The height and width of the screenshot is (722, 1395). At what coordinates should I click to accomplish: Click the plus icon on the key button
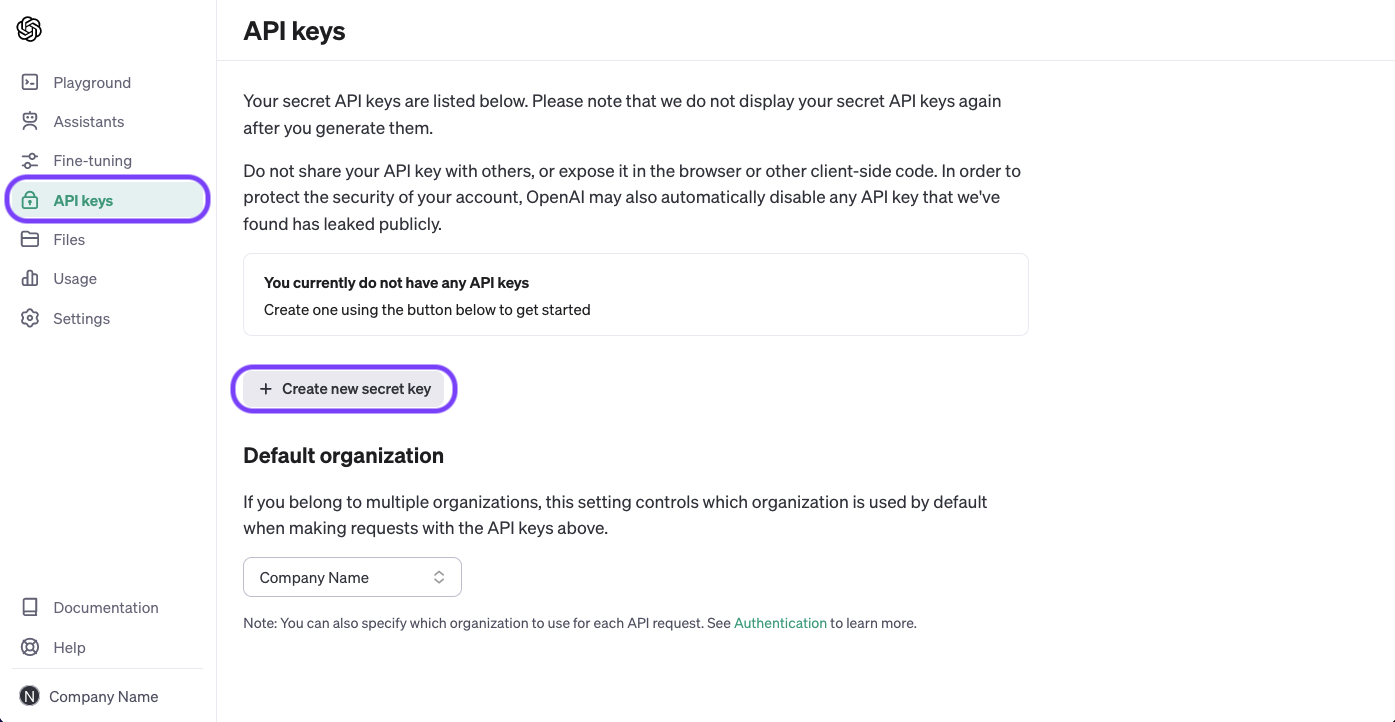(x=265, y=388)
